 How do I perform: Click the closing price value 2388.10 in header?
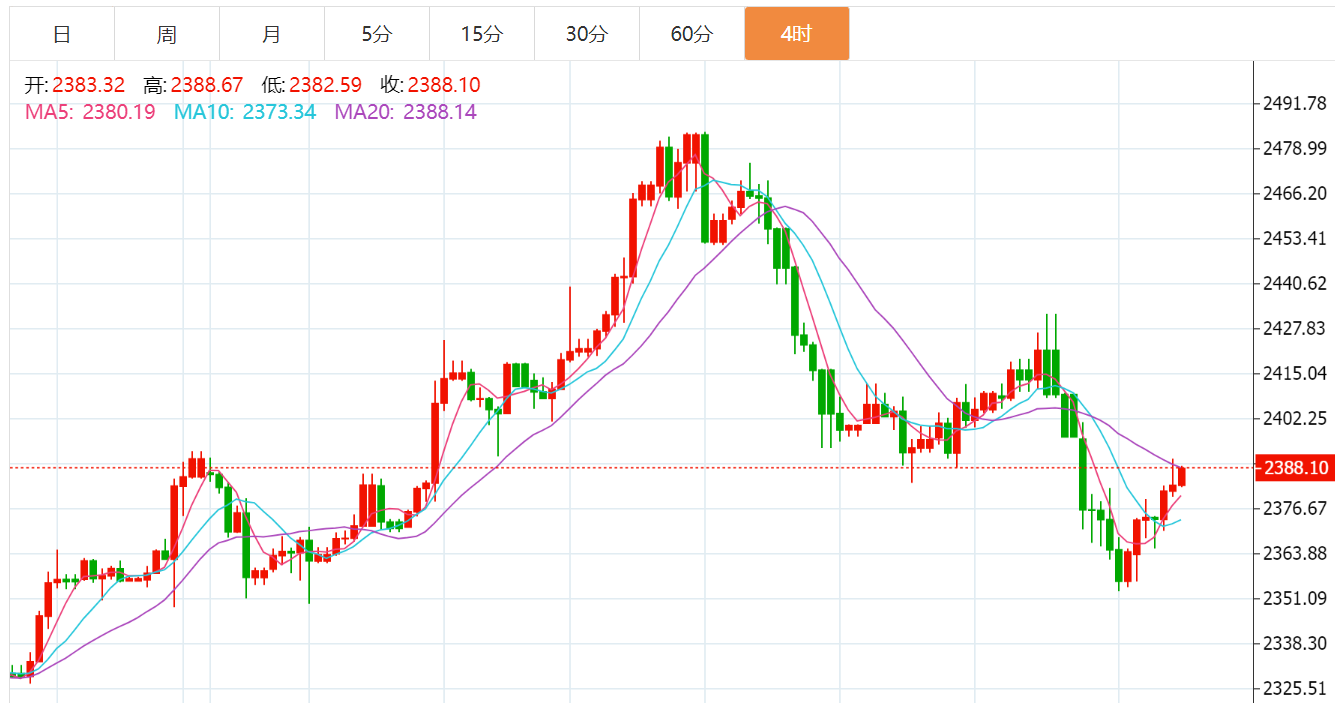click(x=444, y=85)
